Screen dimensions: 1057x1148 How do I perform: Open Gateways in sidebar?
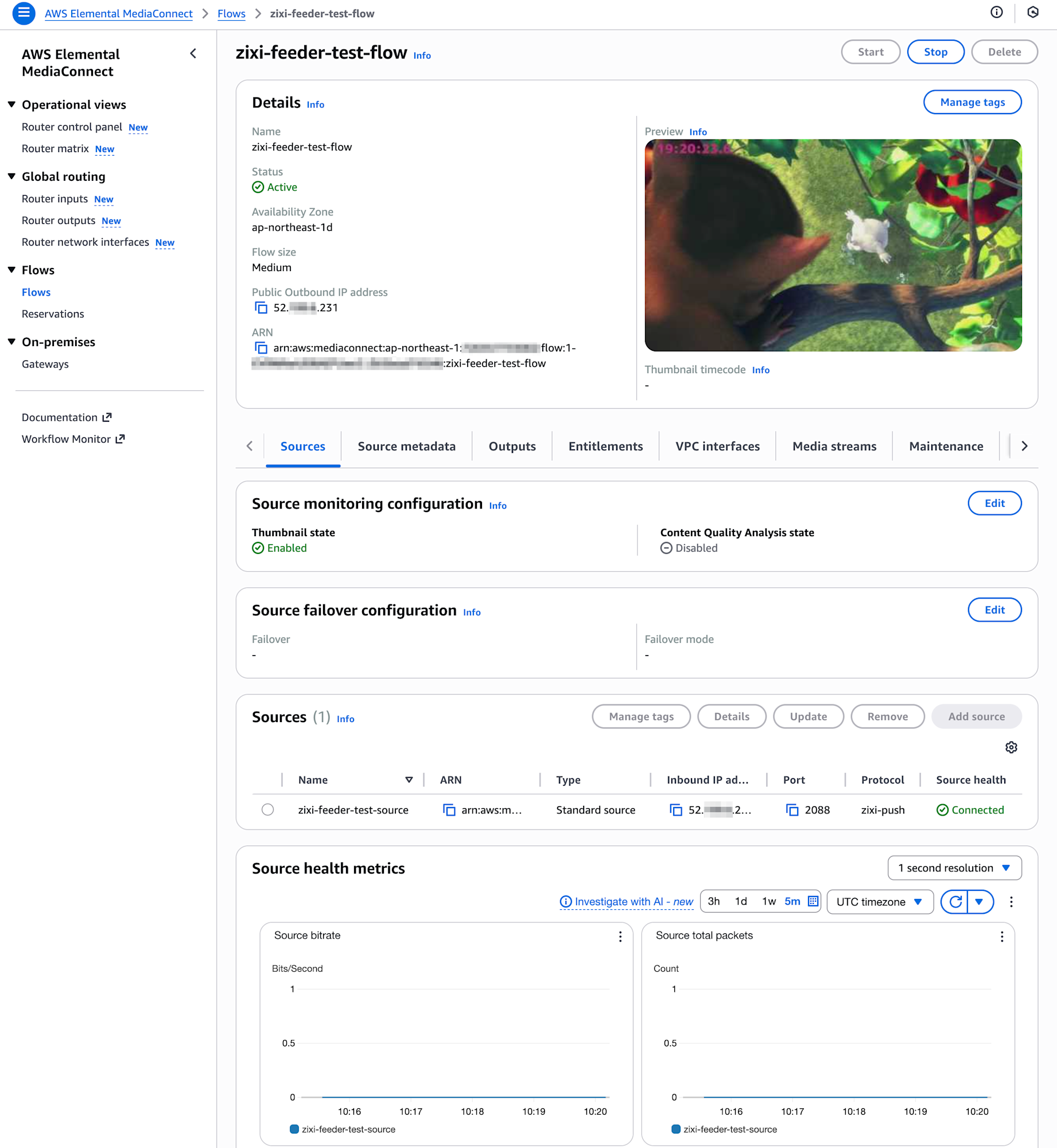coord(45,364)
